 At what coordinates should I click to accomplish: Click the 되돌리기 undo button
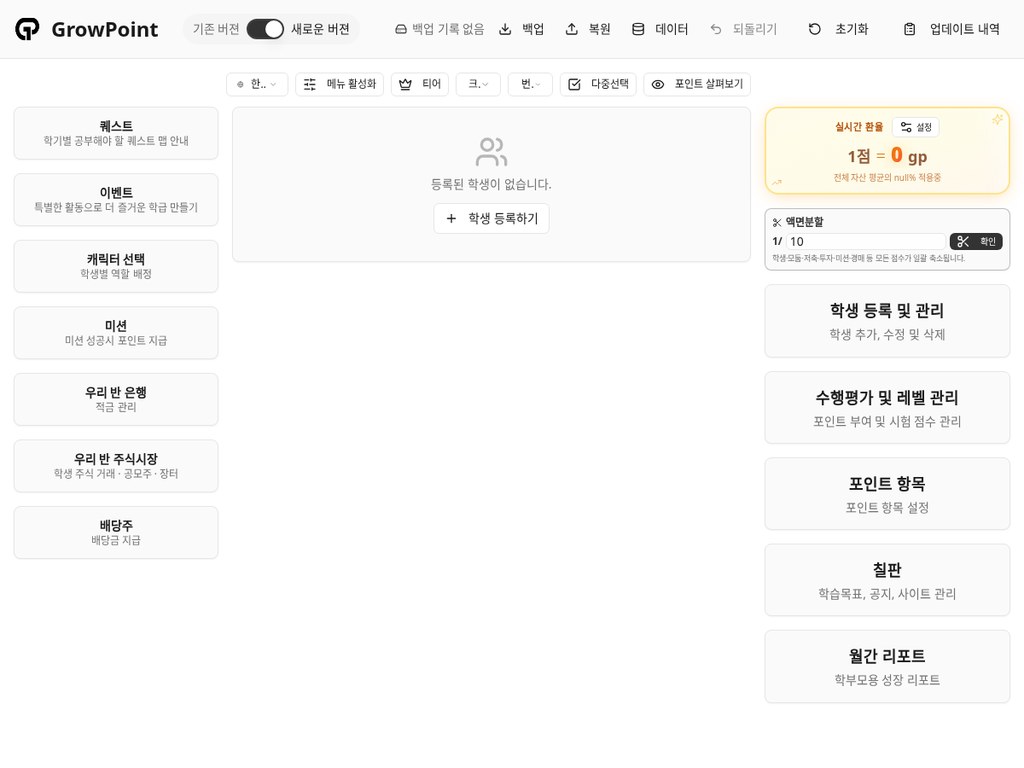(x=744, y=29)
